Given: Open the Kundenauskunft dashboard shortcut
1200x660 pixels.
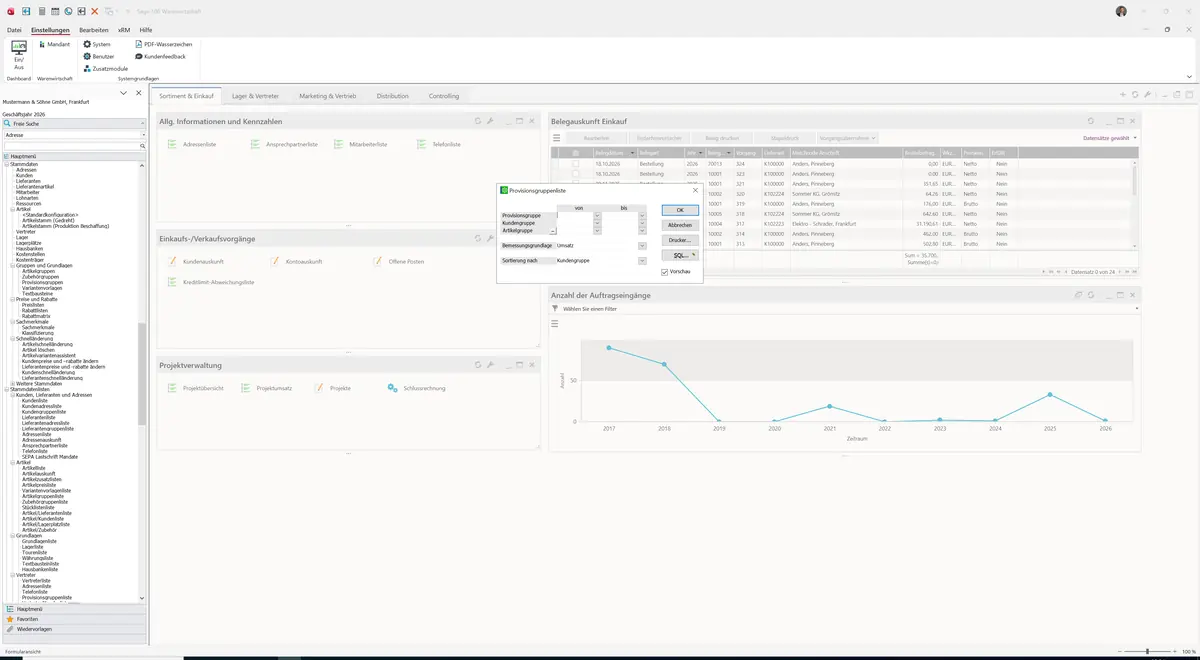Looking at the screenshot, I should (x=194, y=261).
